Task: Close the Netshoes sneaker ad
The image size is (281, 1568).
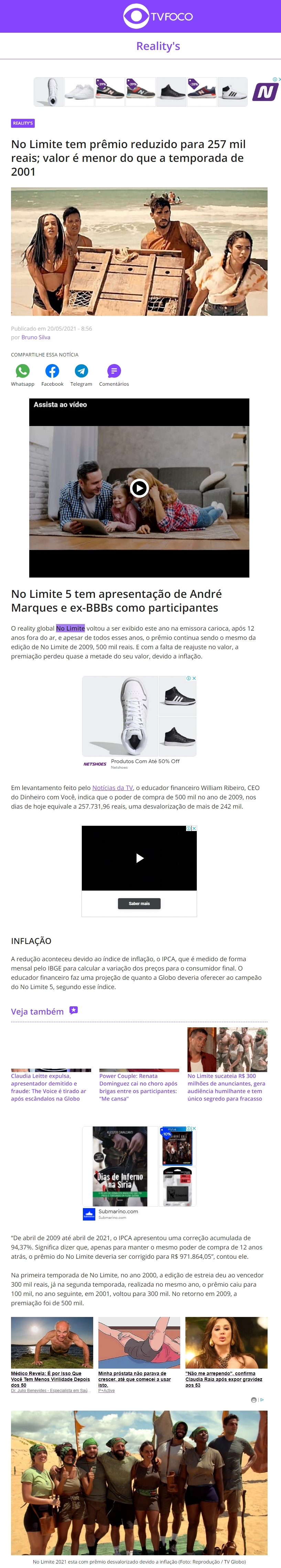Action: (194, 678)
